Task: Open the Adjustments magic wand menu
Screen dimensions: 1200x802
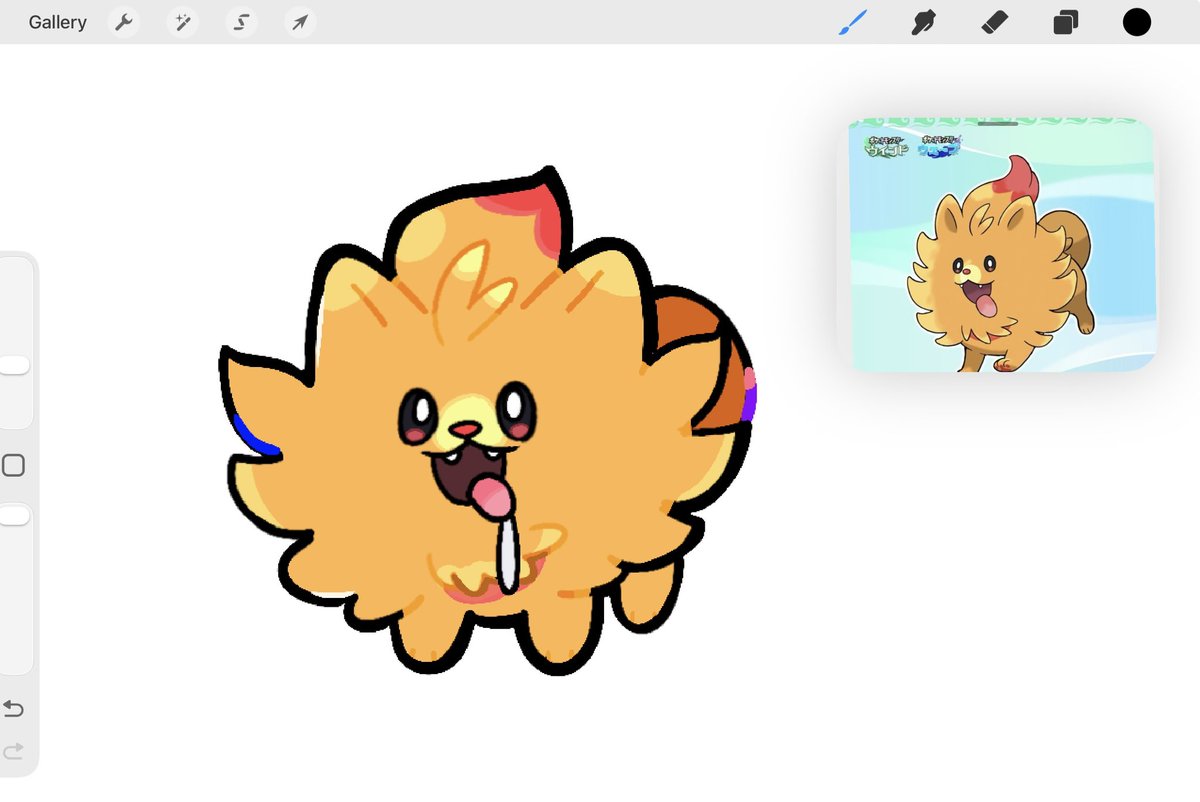Action: point(183,22)
